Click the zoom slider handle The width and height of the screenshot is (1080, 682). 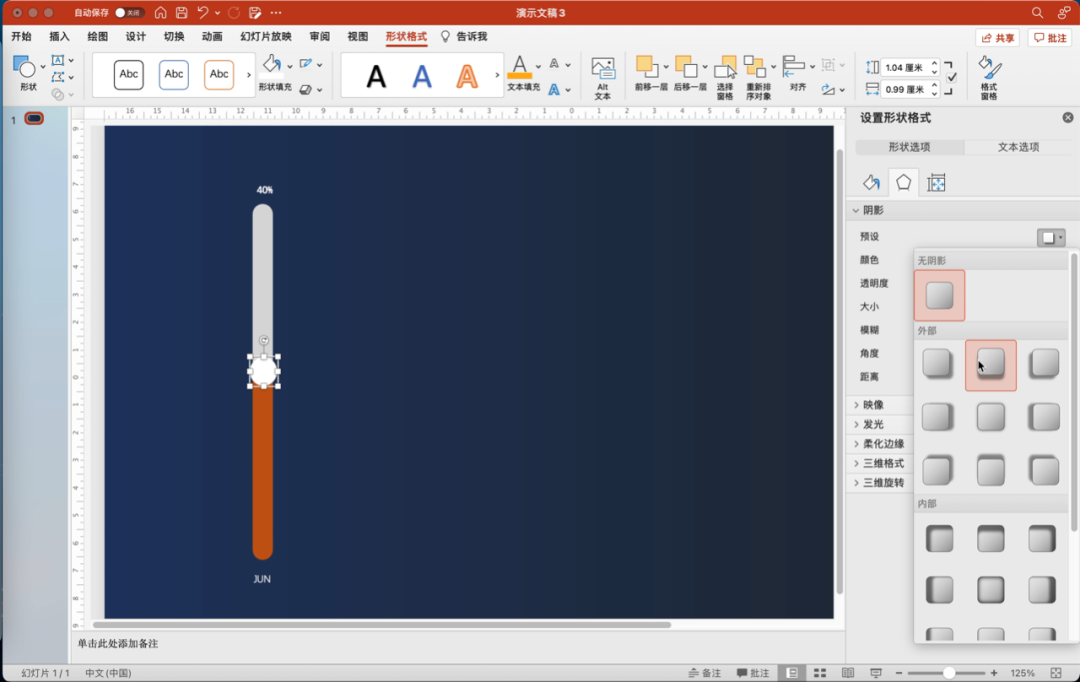click(949, 672)
